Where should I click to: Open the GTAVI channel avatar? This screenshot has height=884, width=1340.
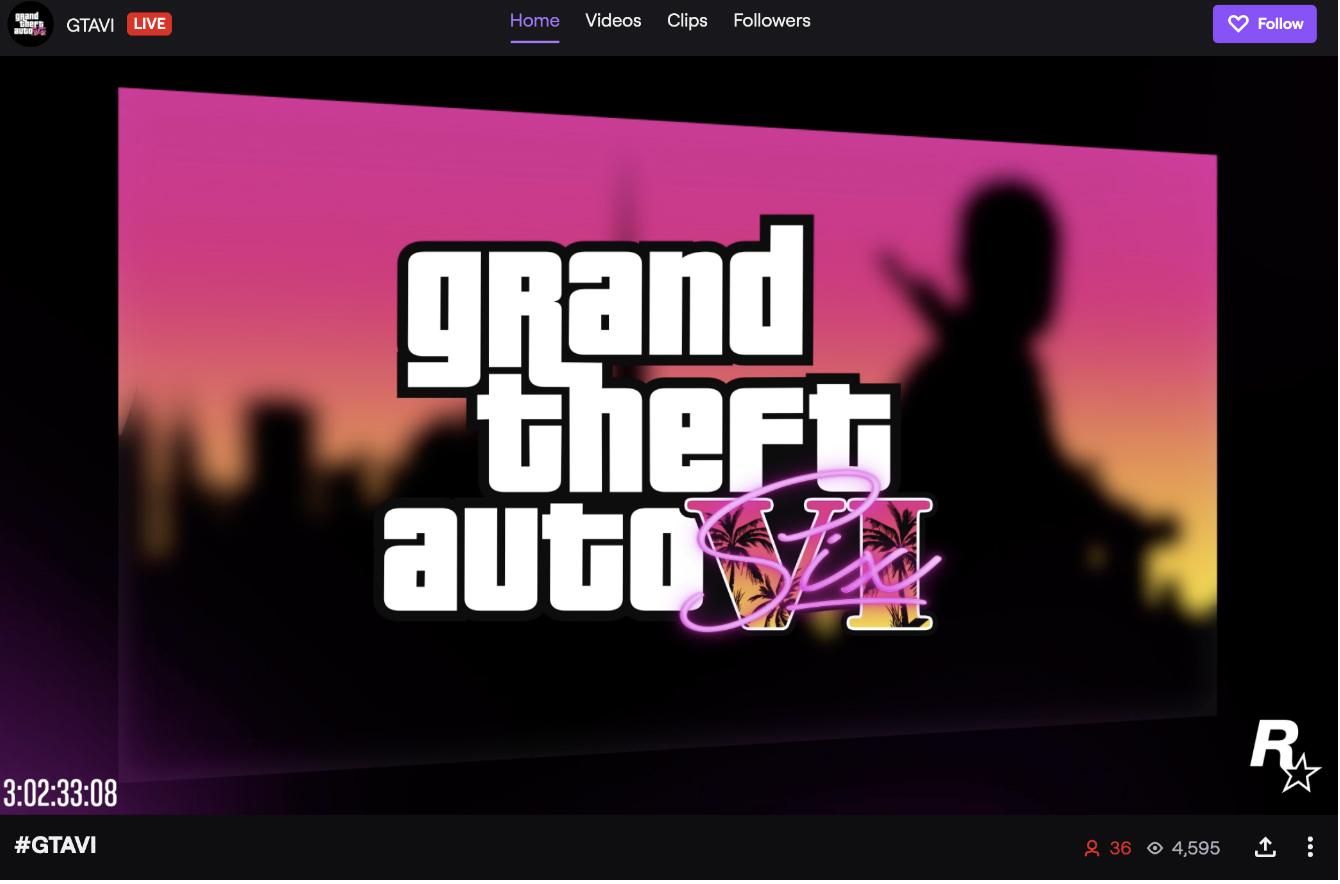[x=30, y=24]
